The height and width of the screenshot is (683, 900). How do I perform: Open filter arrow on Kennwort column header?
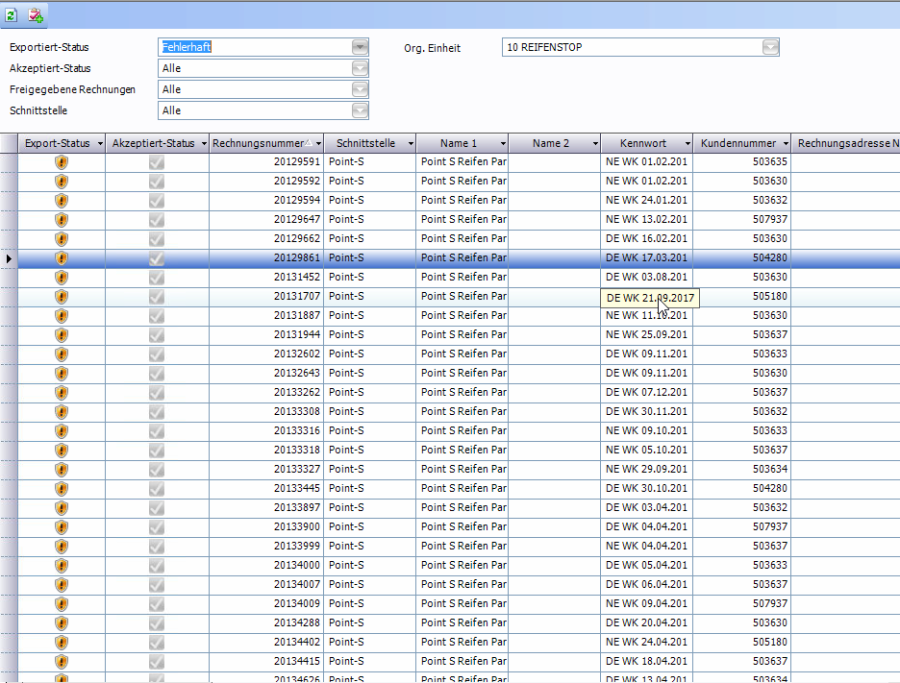[685, 144]
